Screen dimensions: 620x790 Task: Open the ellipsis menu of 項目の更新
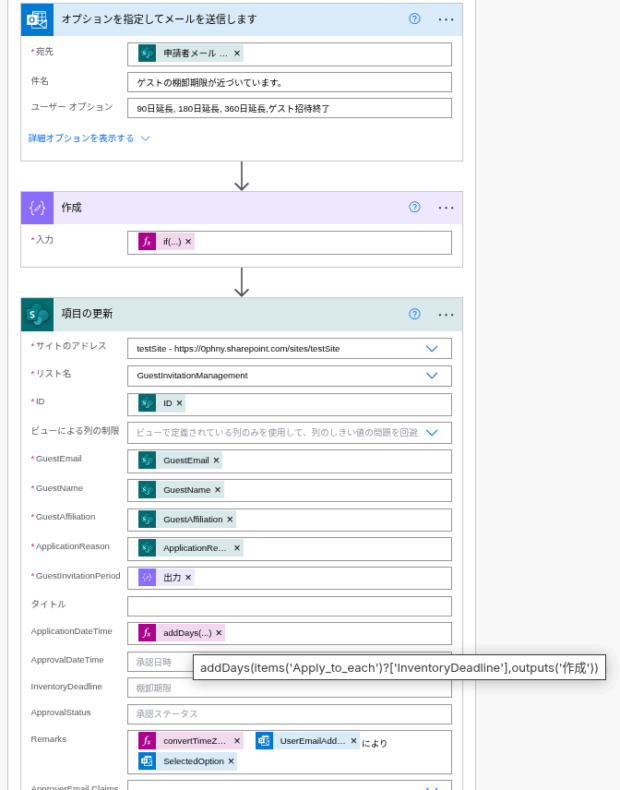tap(446, 314)
